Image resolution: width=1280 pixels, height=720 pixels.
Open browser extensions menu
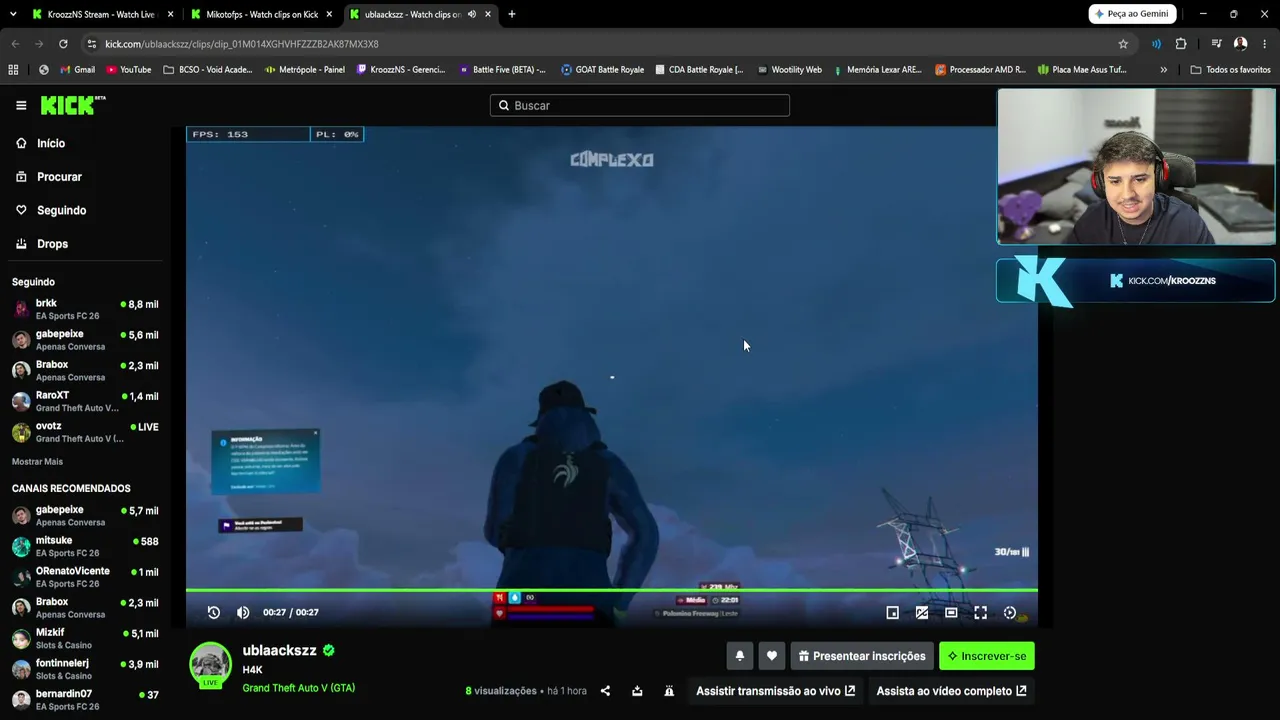1181,44
